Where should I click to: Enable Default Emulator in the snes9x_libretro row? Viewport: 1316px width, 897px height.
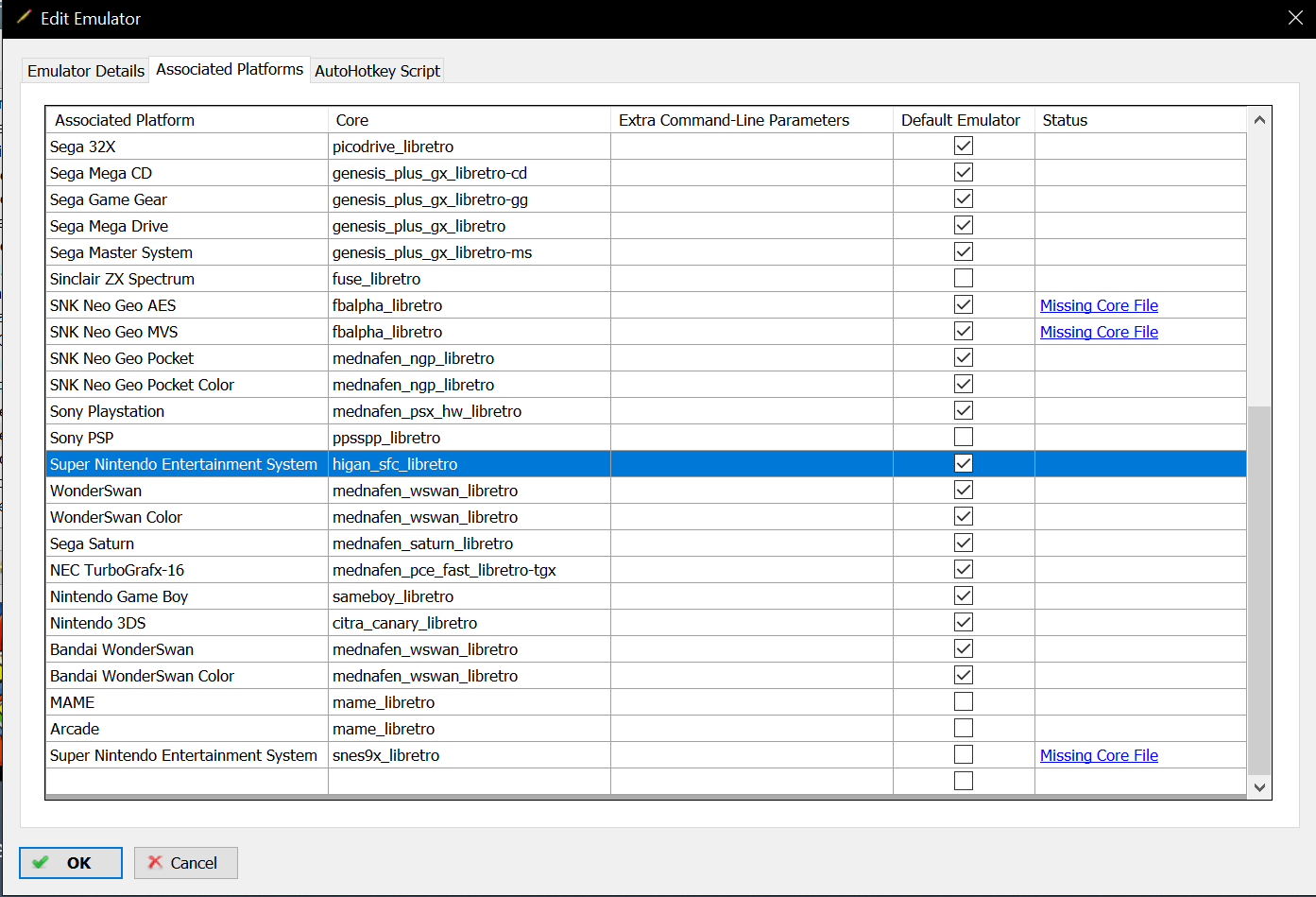pyautogui.click(x=964, y=754)
